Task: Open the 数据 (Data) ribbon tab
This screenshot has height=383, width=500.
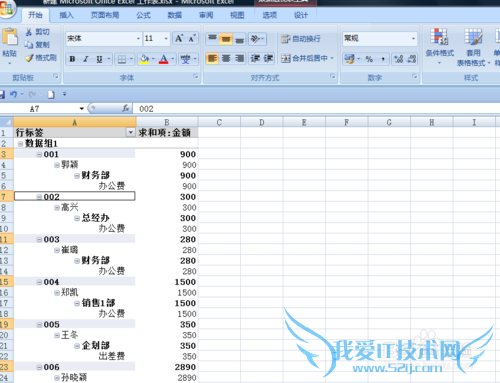Action: click(x=175, y=15)
